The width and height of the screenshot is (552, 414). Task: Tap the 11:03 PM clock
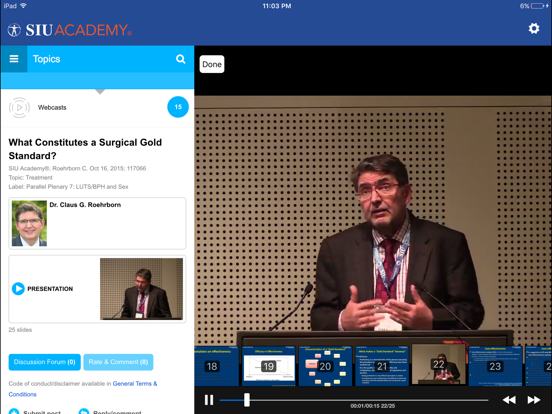point(277,6)
